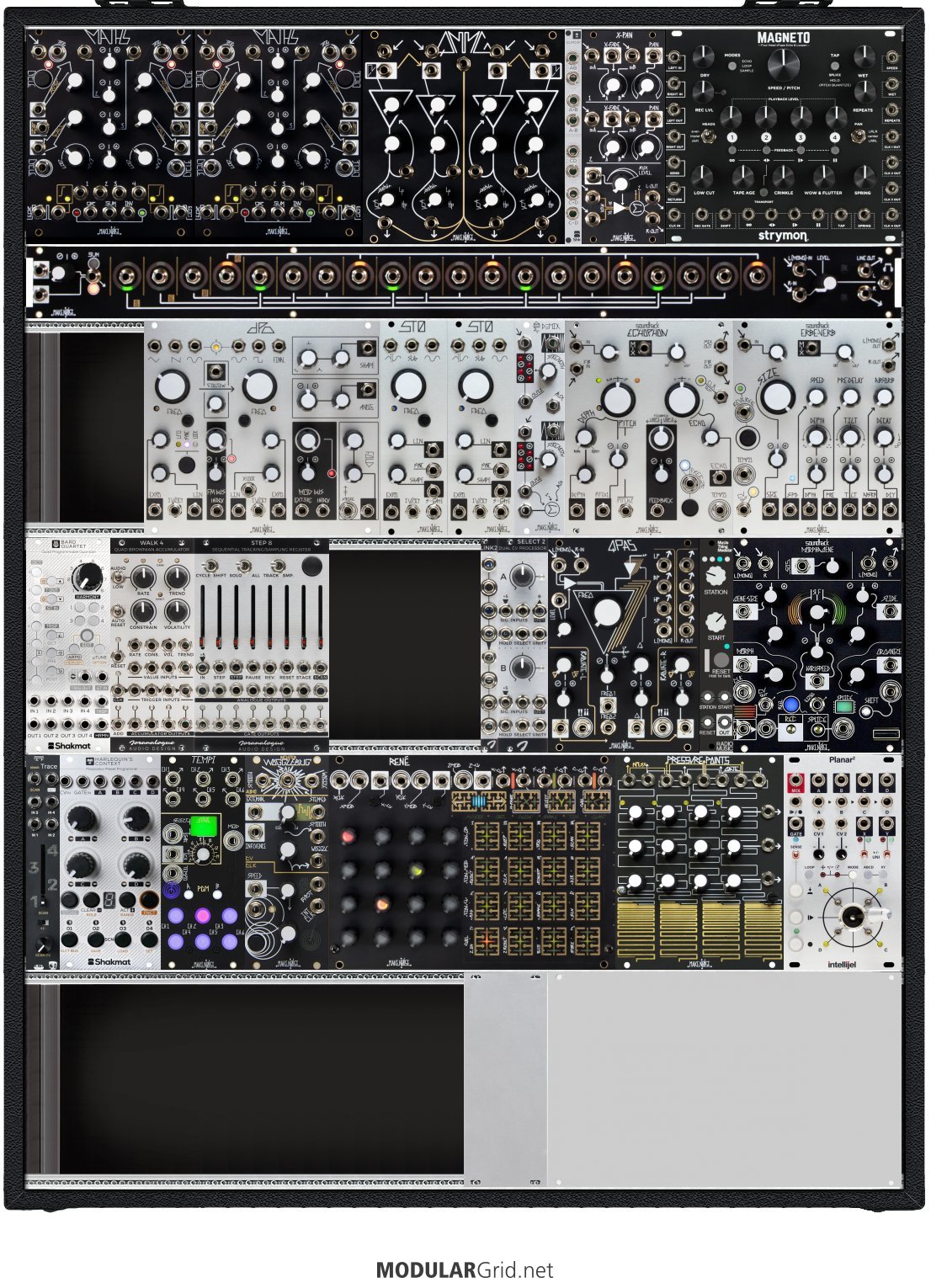Click Magneto's LOW CUT knob
The height and width of the screenshot is (1288, 931).
pos(704,176)
